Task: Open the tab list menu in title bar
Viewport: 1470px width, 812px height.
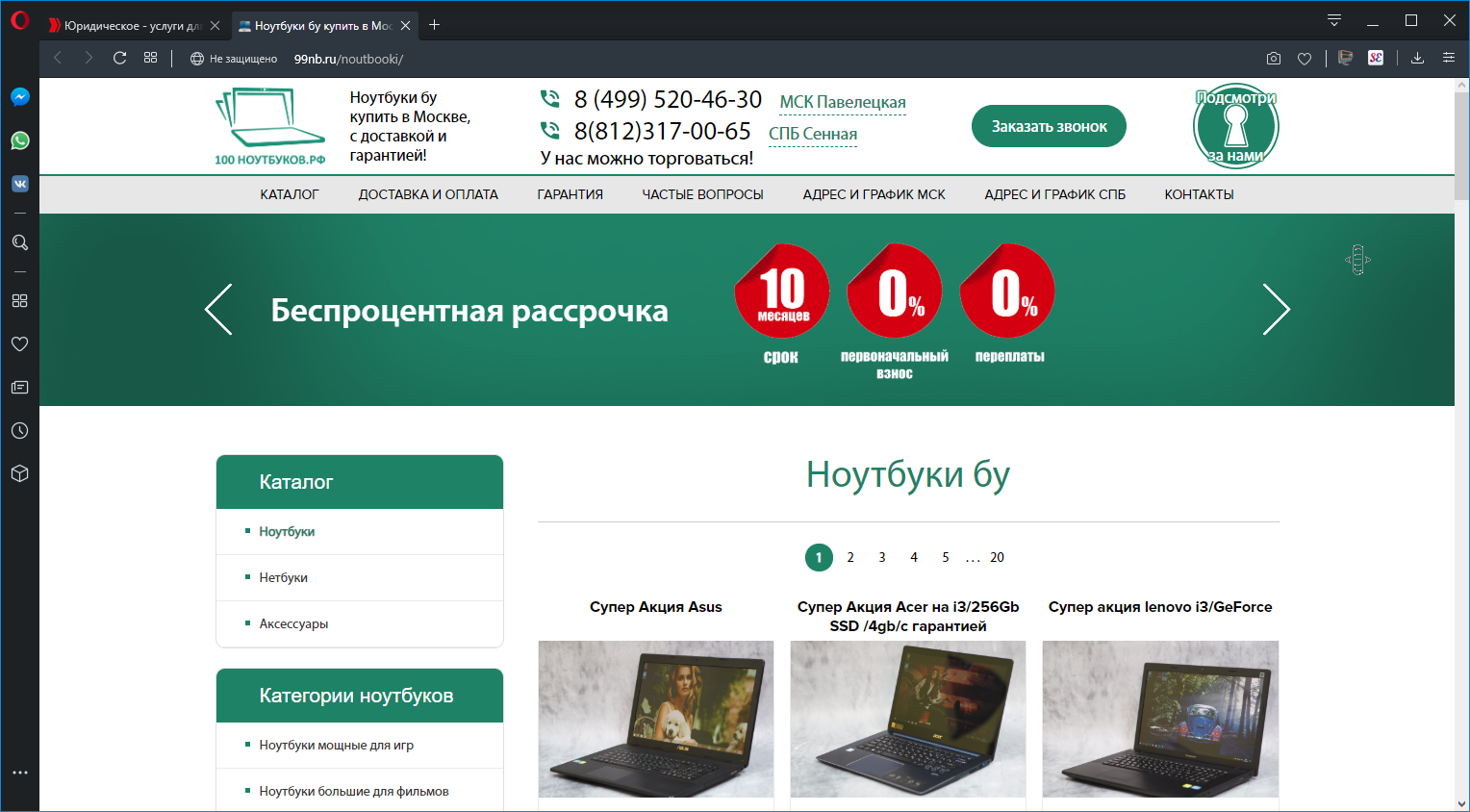Action: tap(1334, 20)
